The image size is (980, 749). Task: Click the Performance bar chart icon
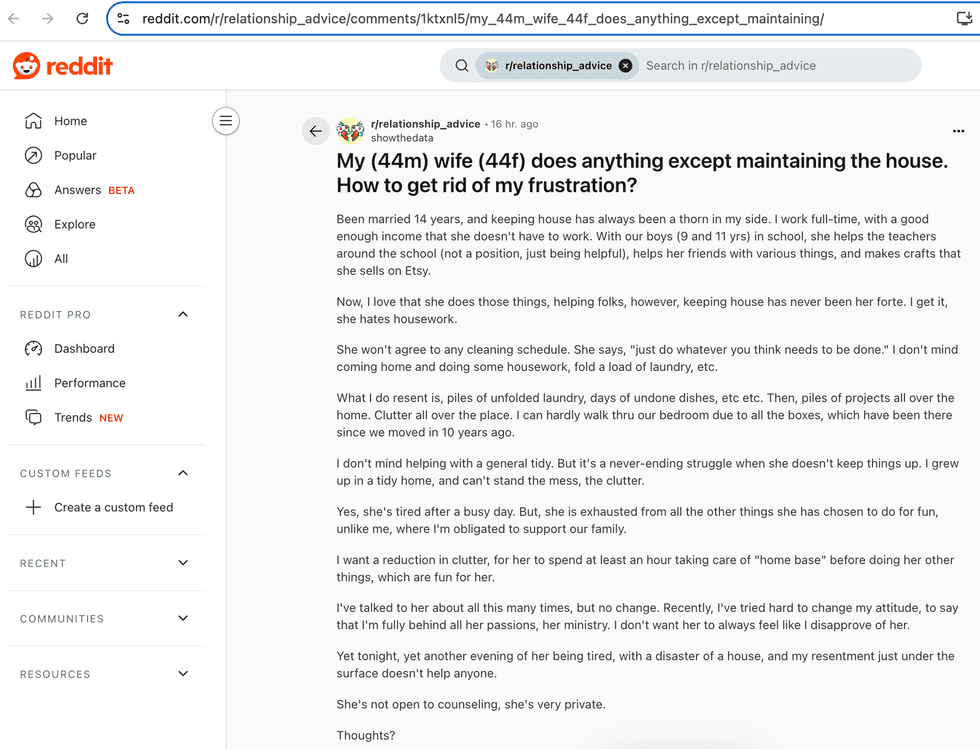click(x=33, y=383)
